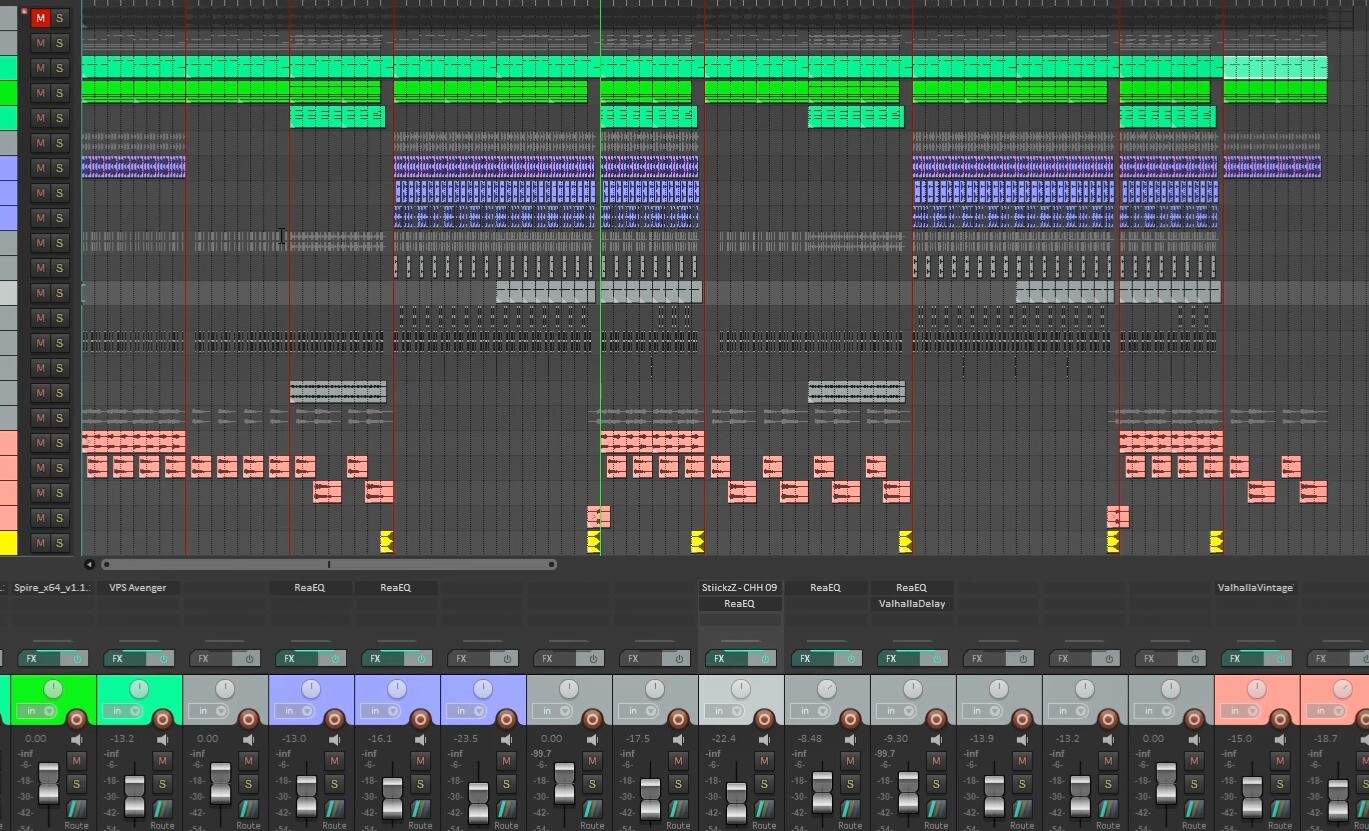1369x831 pixels.
Task: Open routing on the -13.9 dB strip
Action: (1022, 809)
